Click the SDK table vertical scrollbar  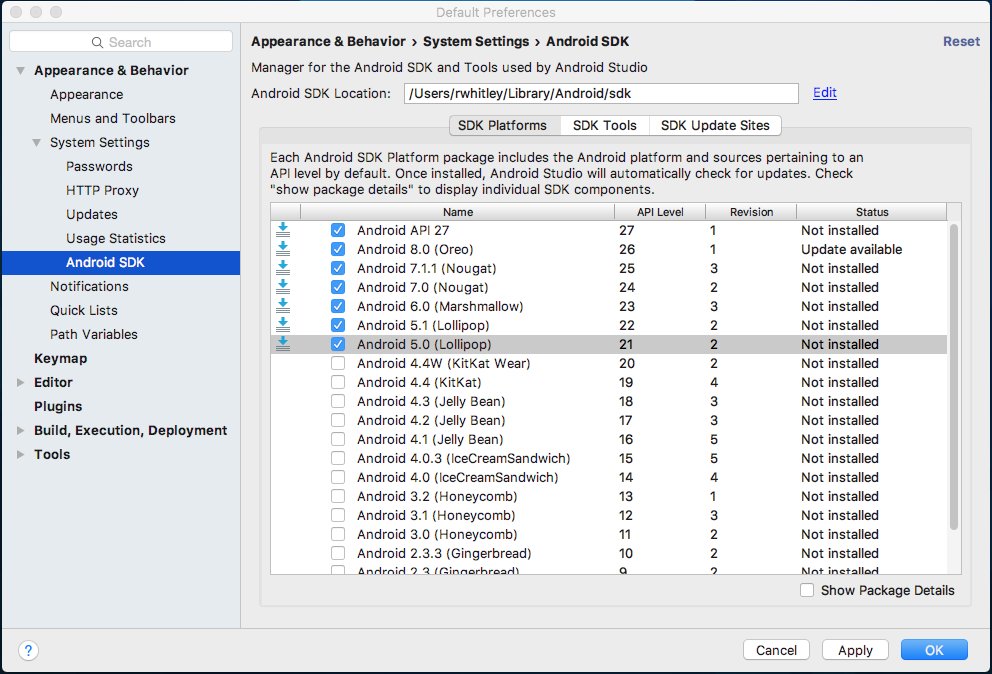953,377
